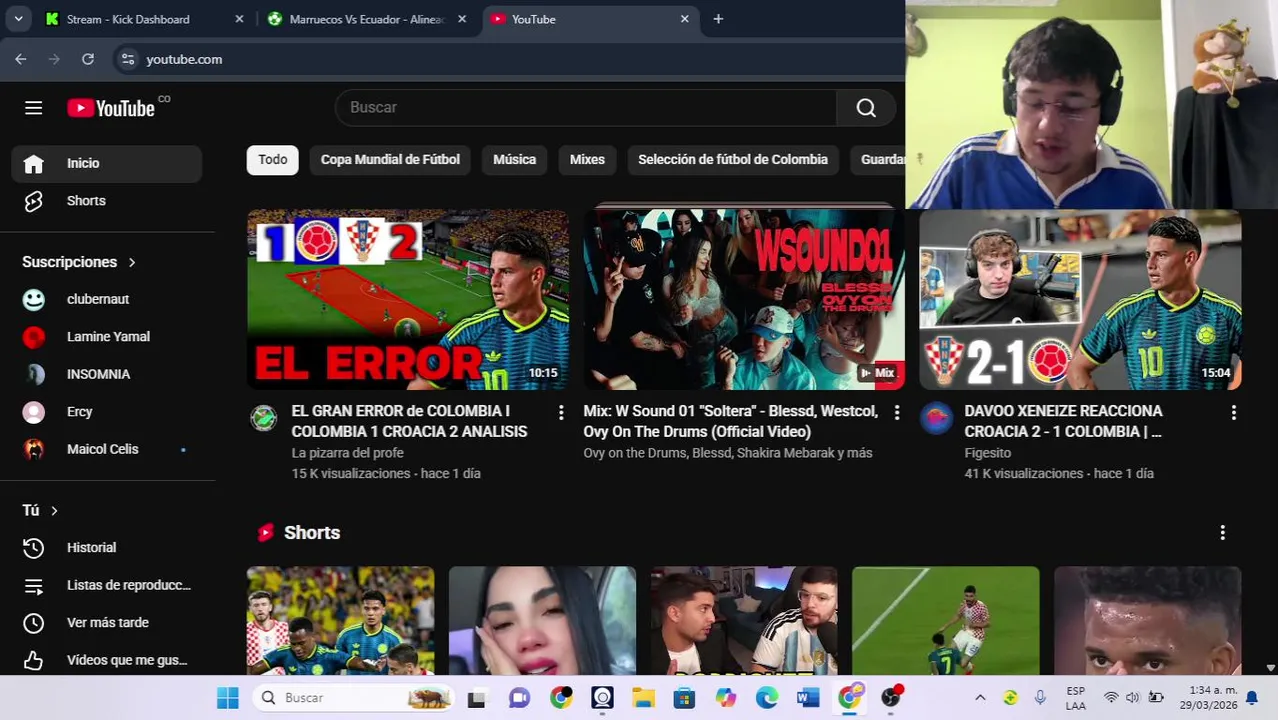This screenshot has width=1278, height=720.
Task: Open options for DAVOO XENEIZE REACCIONA video
Action: [x=1233, y=413]
